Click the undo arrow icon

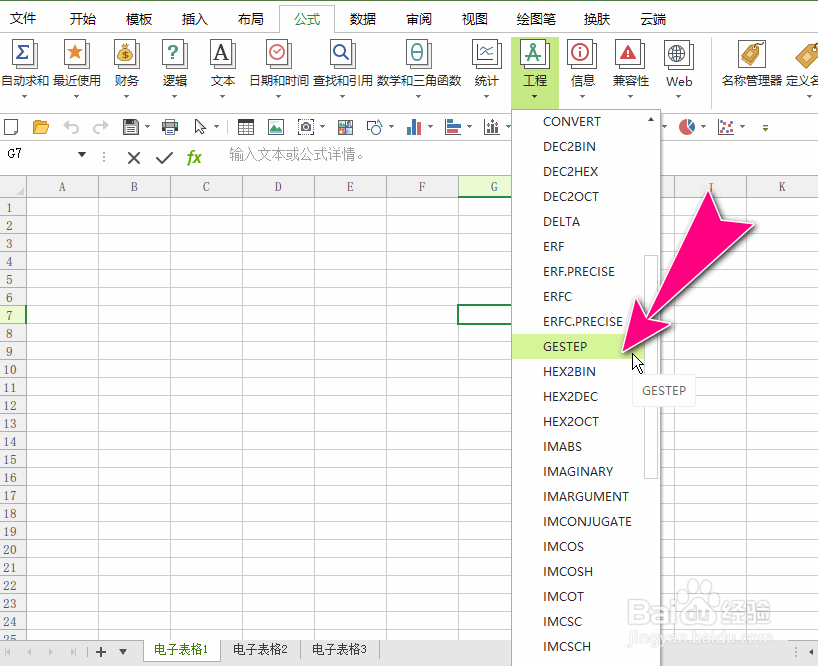point(71,127)
